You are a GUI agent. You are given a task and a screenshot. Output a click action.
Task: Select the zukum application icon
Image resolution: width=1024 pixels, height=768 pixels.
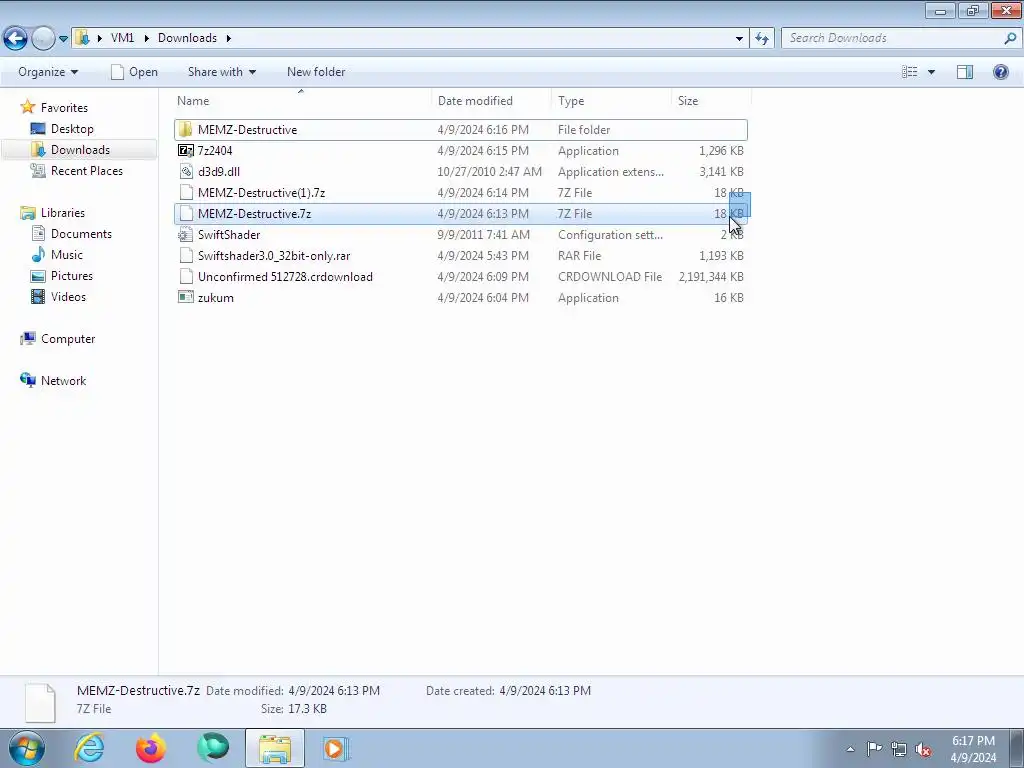coord(186,298)
